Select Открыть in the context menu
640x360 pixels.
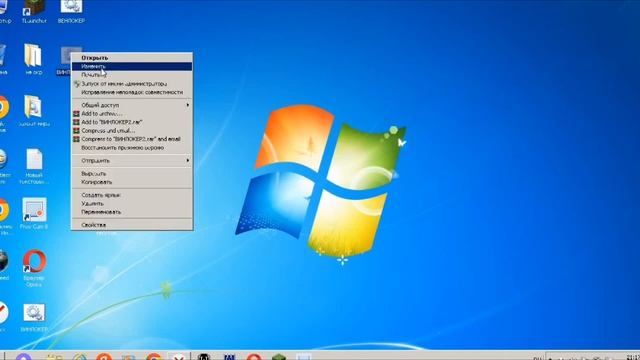coord(132,58)
